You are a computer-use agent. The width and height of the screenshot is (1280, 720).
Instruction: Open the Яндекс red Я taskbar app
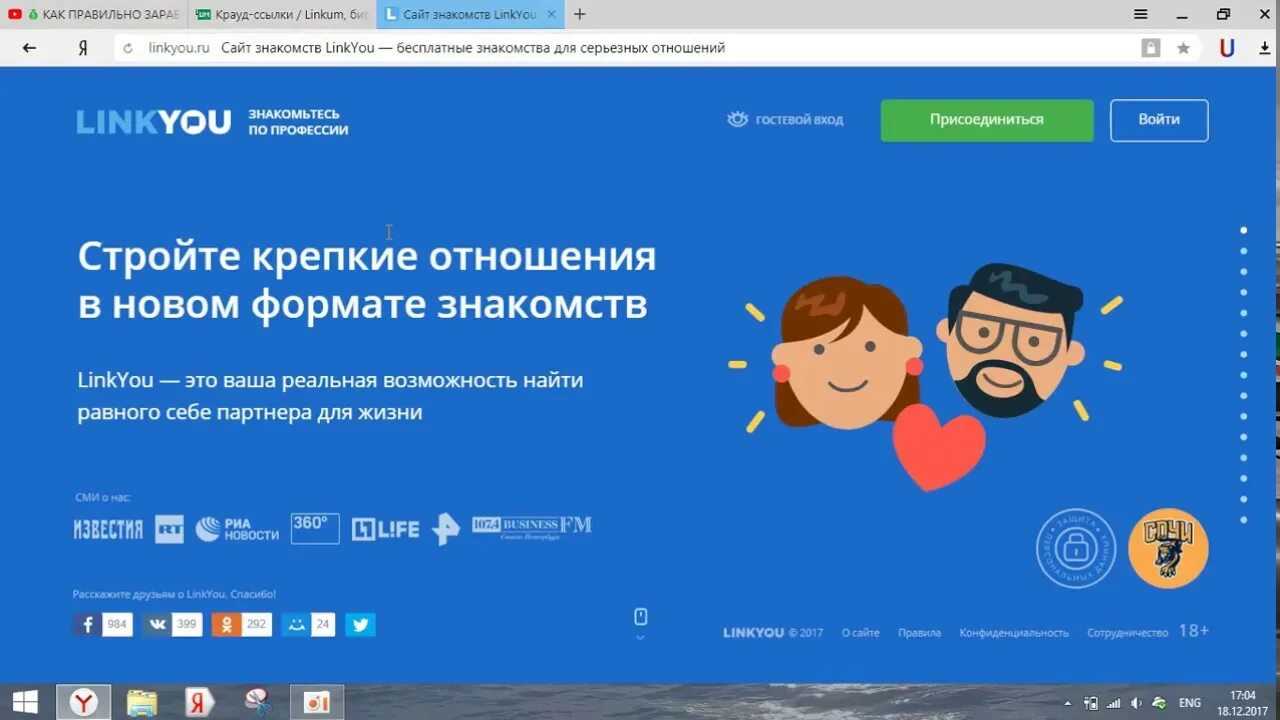(200, 703)
